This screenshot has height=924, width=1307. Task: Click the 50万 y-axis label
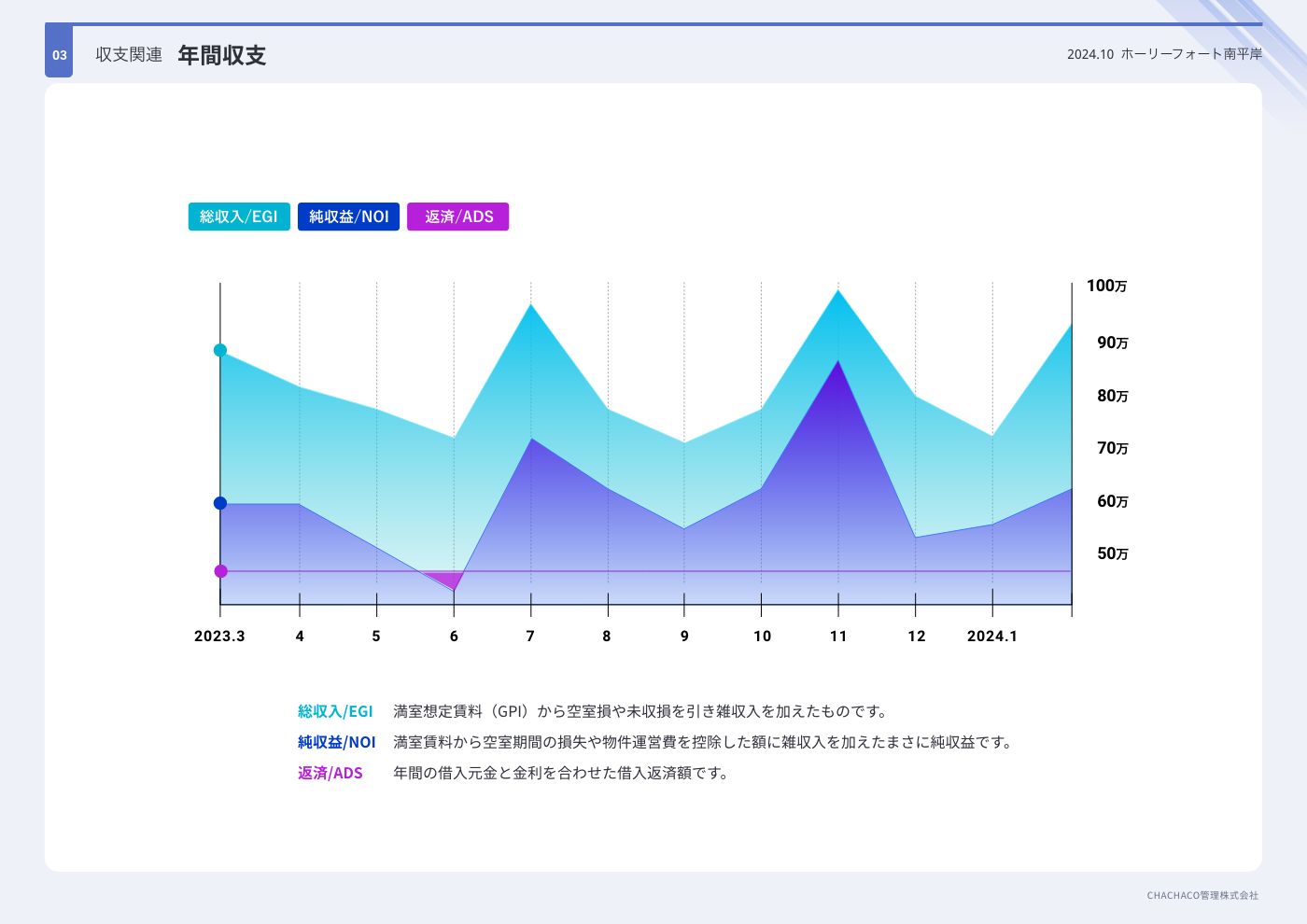(1112, 554)
